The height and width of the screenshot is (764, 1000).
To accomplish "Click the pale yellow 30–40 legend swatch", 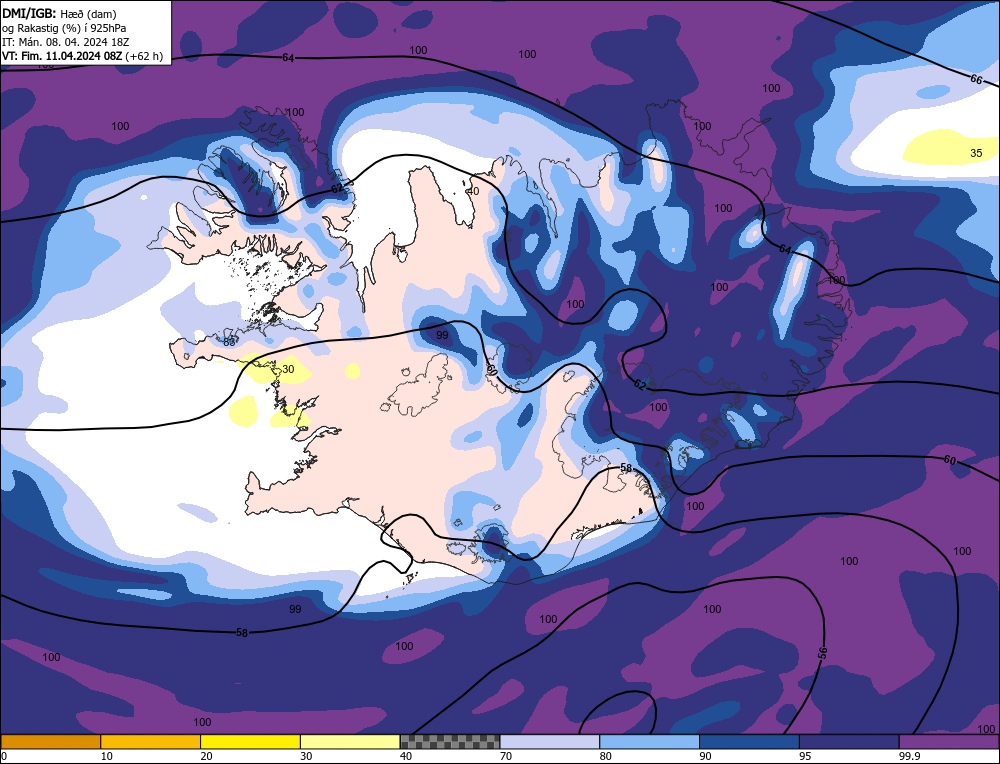I will pyautogui.click(x=350, y=741).
